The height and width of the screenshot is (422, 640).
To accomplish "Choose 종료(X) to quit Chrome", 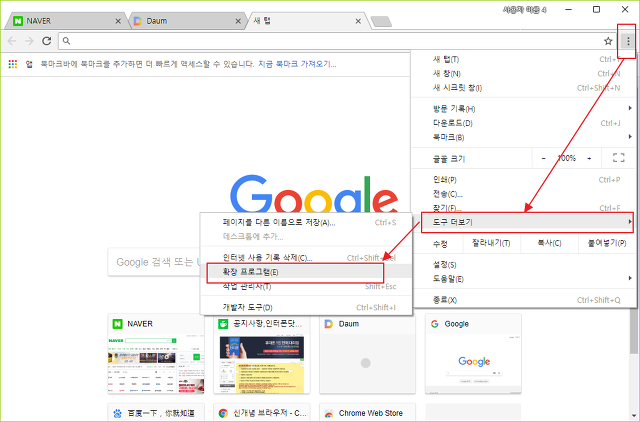I will point(524,300).
